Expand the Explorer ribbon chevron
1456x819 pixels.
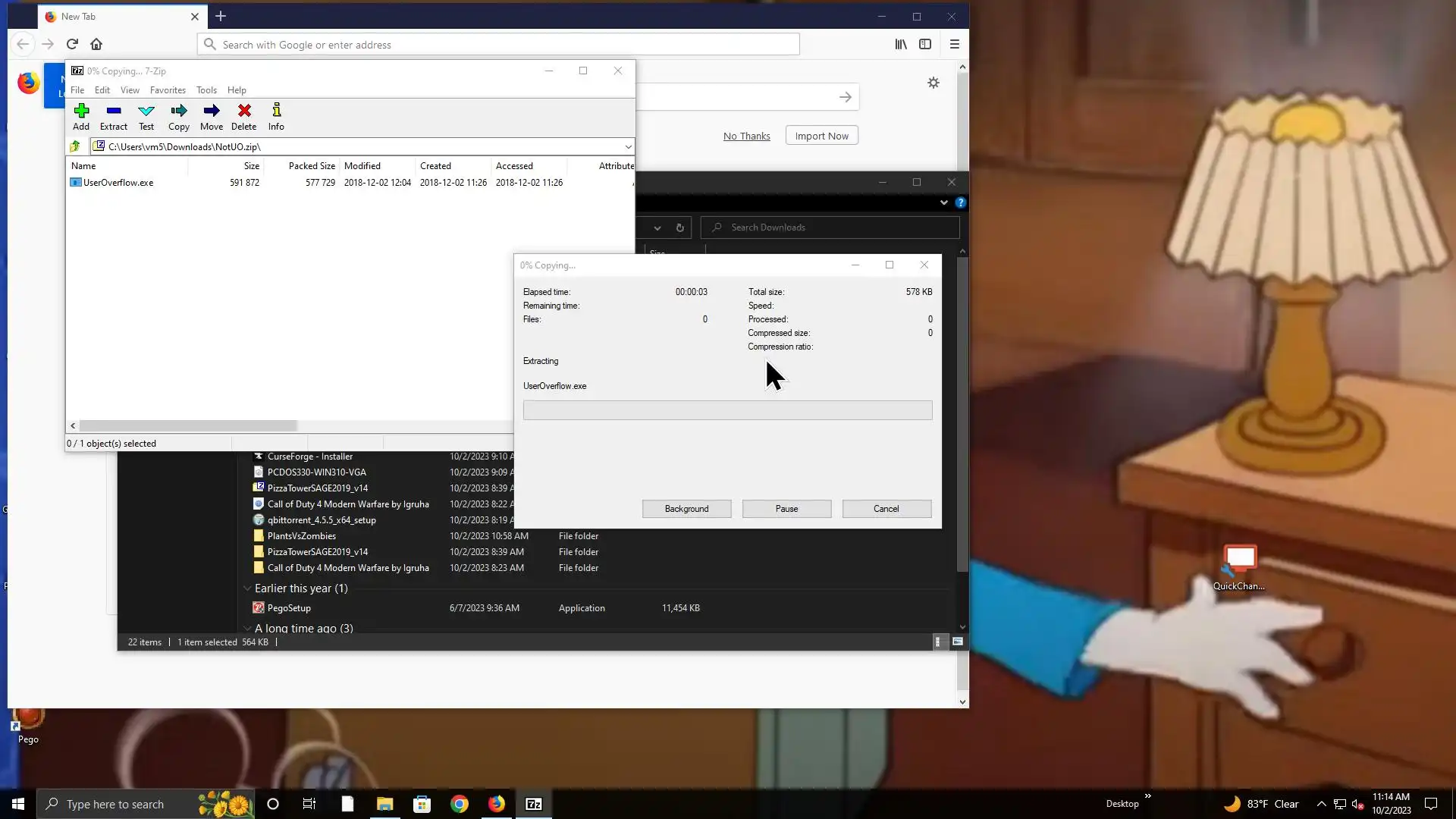click(943, 202)
